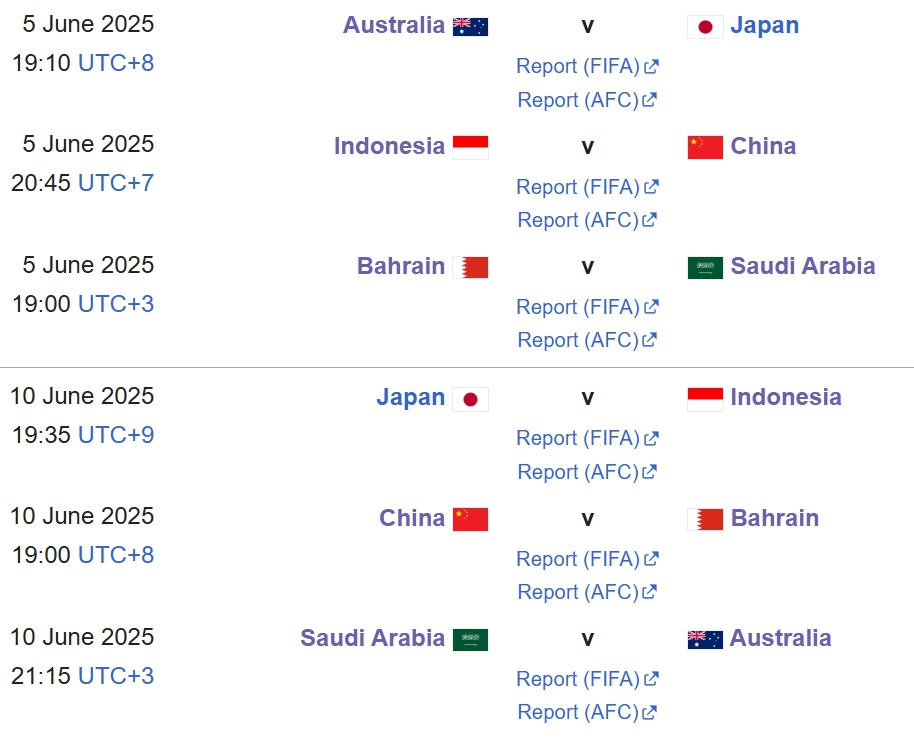This screenshot has width=914, height=748.
Task: Click Japan flag beside Australia v Japan
Action: [705, 26]
